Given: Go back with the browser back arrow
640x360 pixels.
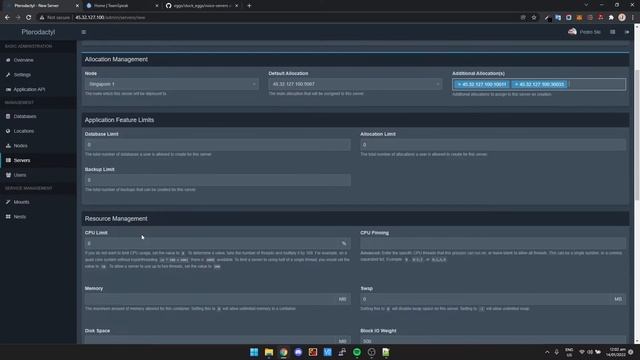Looking at the screenshot, I should tap(7, 18).
